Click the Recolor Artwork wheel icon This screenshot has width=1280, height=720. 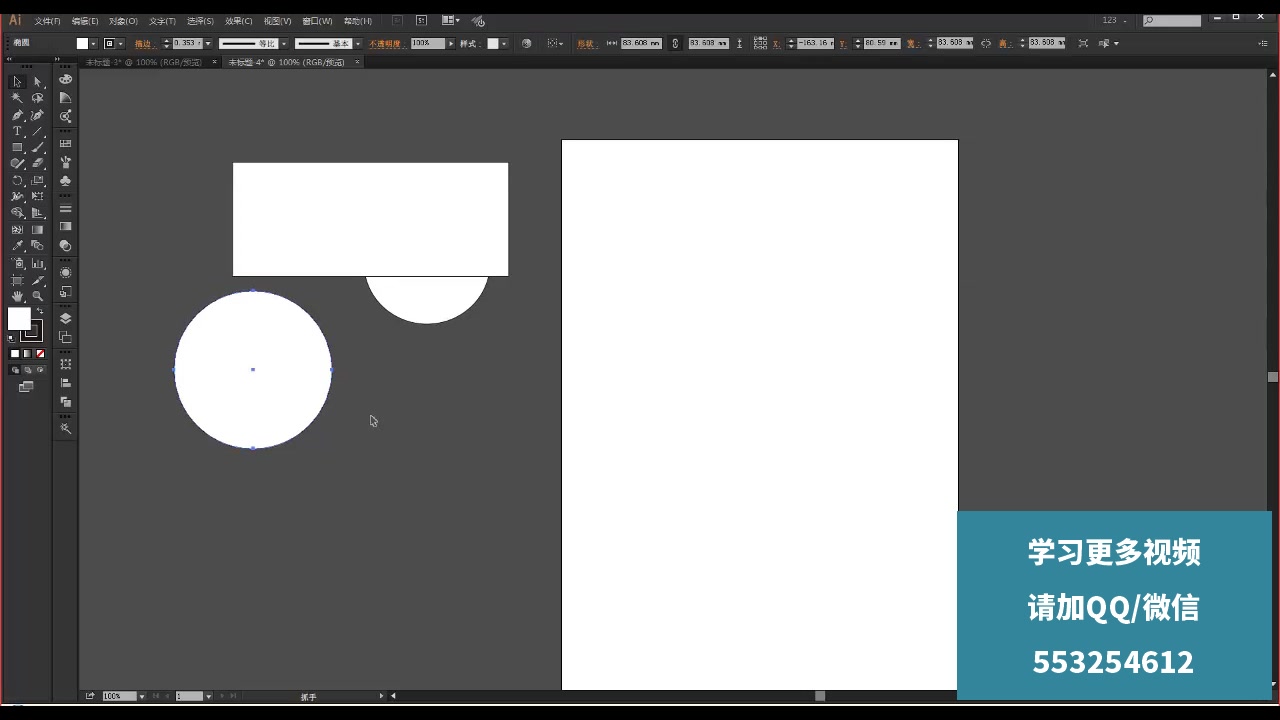click(526, 43)
